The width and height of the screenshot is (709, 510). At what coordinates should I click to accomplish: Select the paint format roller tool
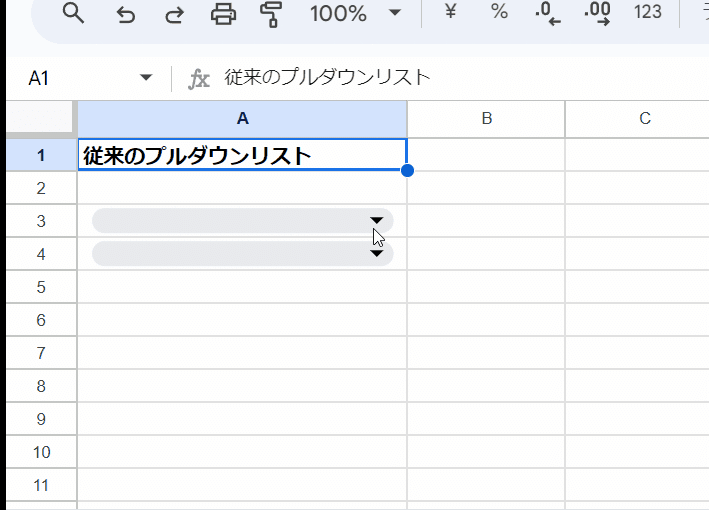point(271,14)
